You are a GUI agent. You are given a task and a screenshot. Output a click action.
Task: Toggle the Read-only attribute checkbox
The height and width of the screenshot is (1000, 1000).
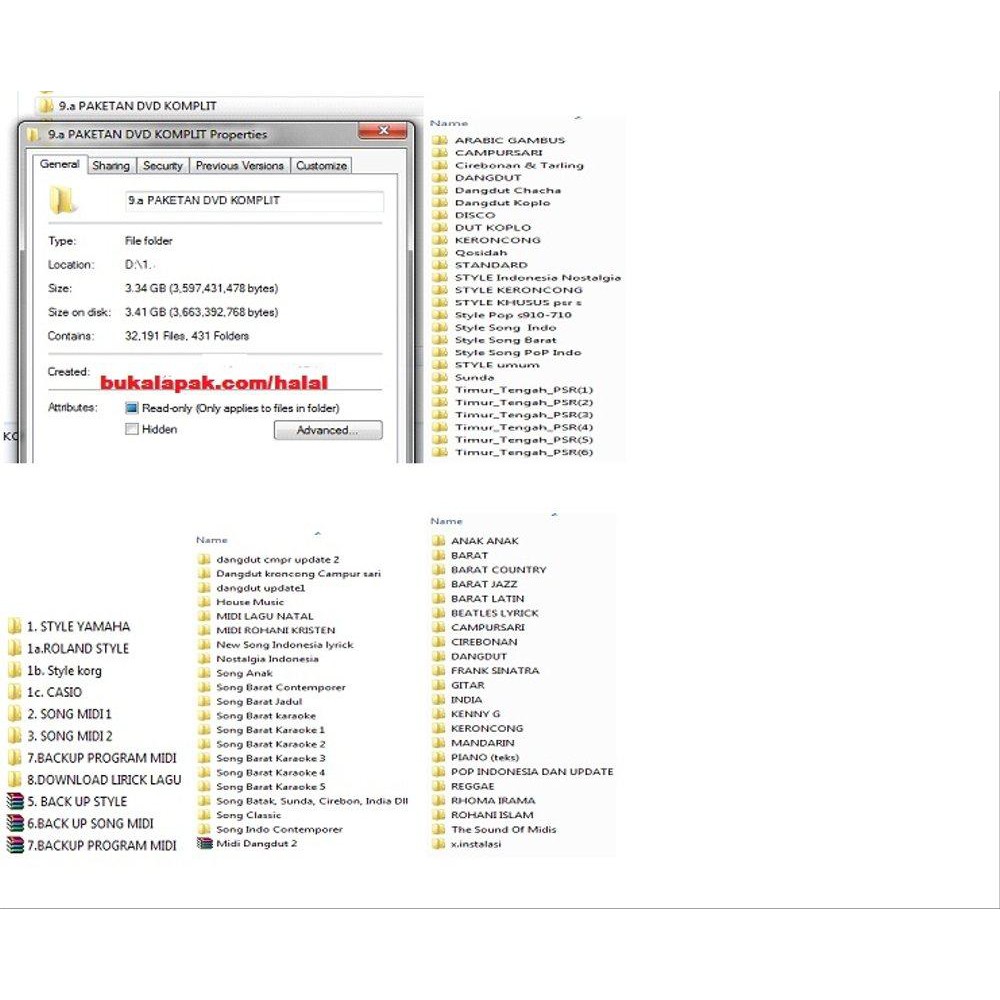point(132,408)
